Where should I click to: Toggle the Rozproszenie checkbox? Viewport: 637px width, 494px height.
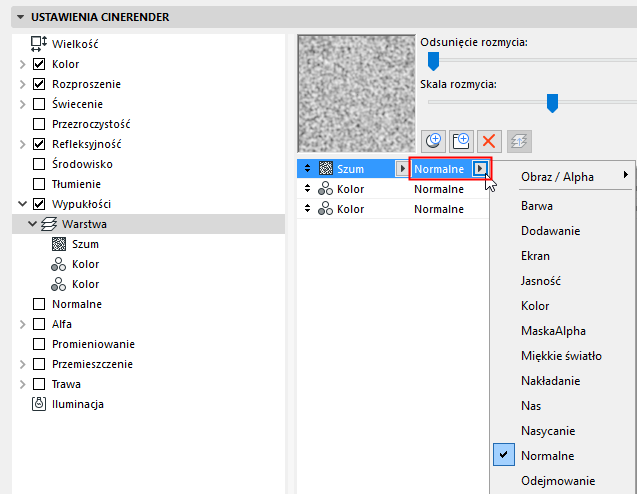click(39, 84)
